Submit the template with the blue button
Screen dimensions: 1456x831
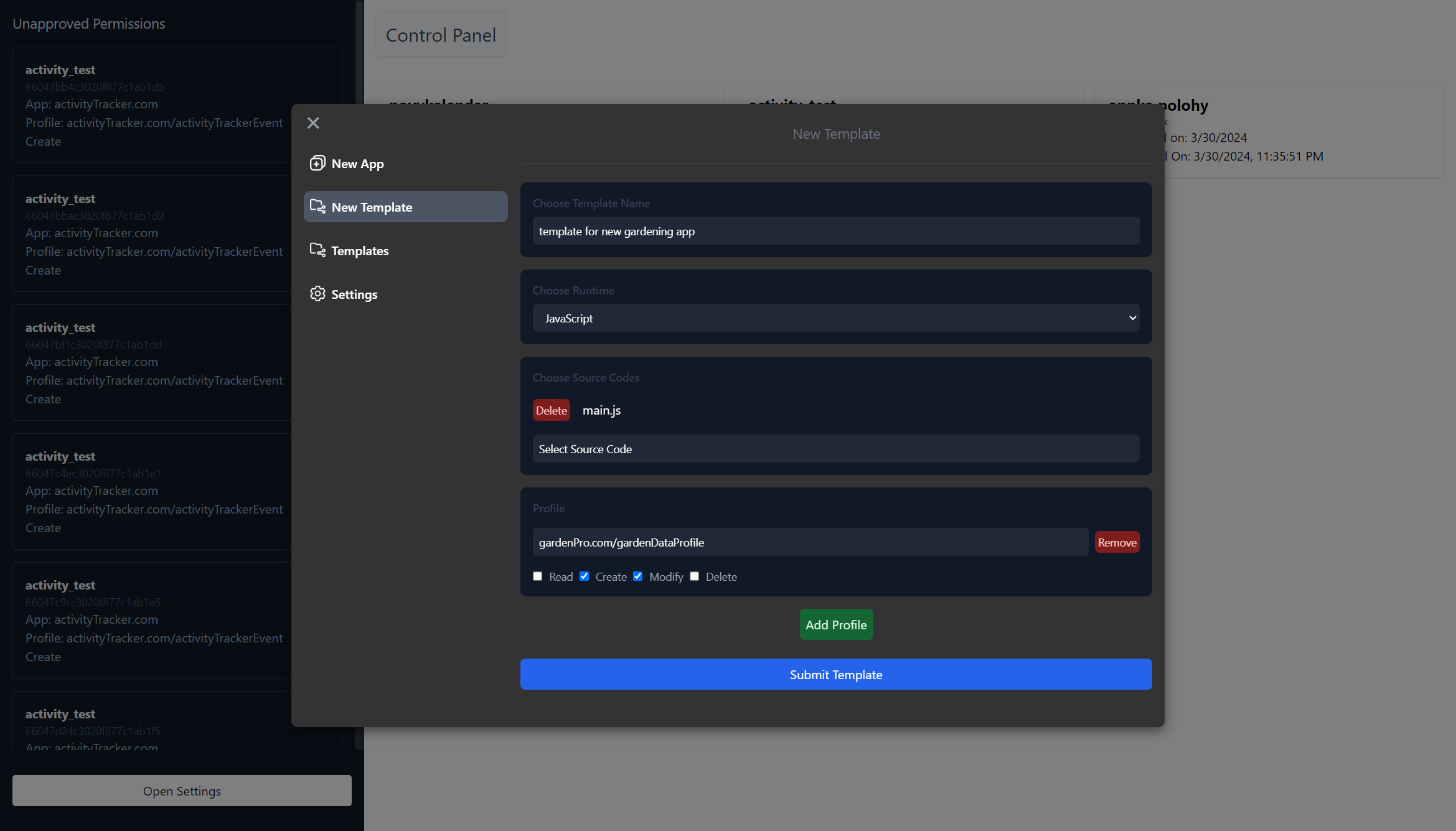pos(836,674)
